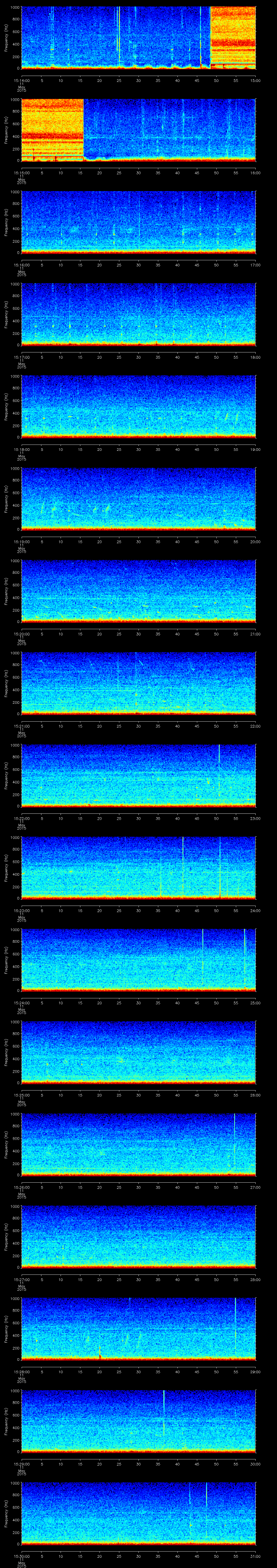Select the 31:00 end time label
Viewport: 277px width, 1568px height.
[255, 1556]
